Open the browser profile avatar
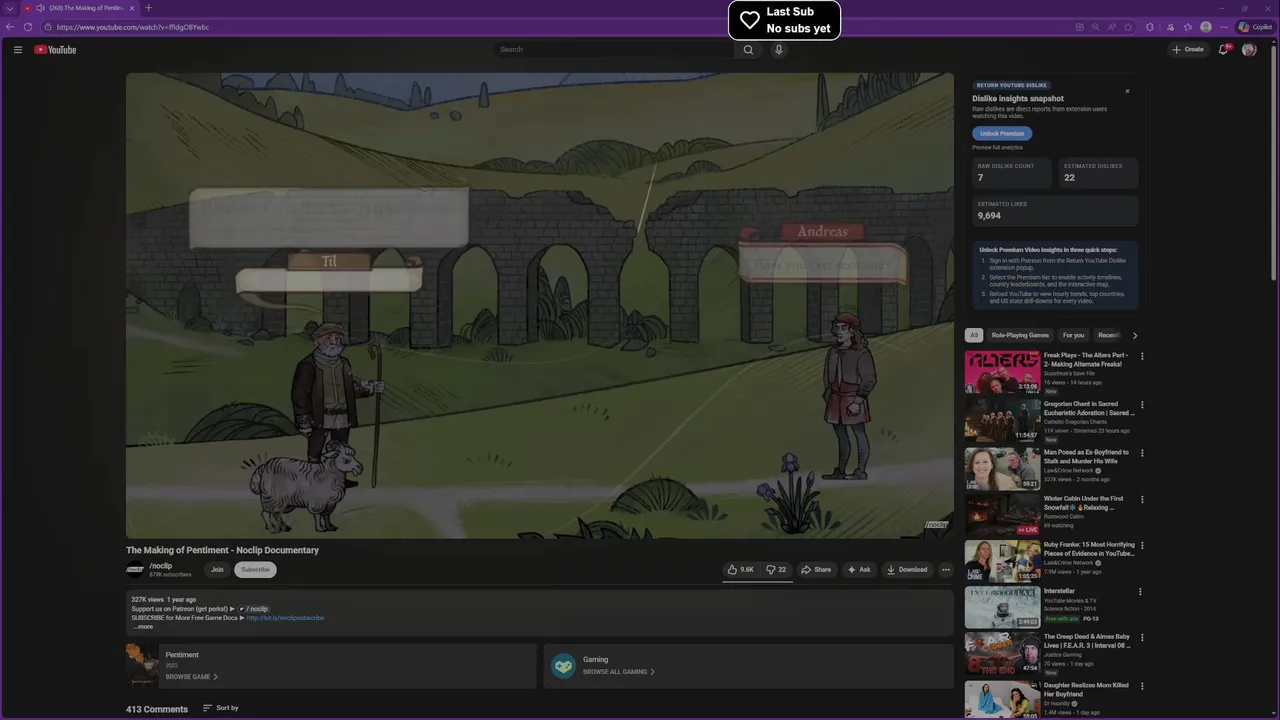 [1206, 27]
